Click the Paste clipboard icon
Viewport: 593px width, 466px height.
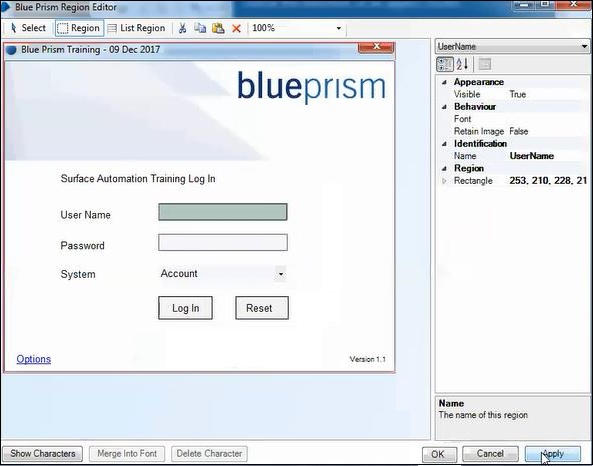pos(218,28)
